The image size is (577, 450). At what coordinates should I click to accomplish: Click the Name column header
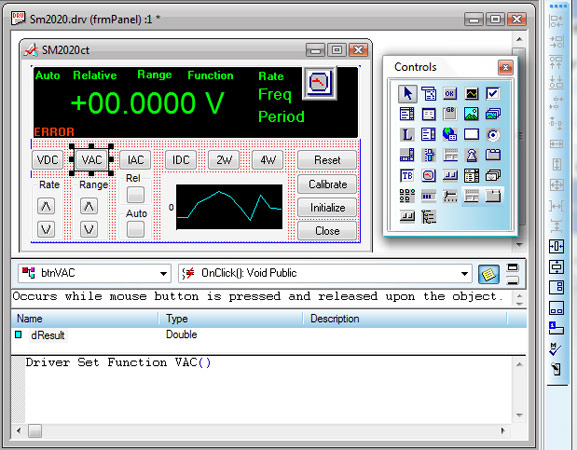coord(85,319)
